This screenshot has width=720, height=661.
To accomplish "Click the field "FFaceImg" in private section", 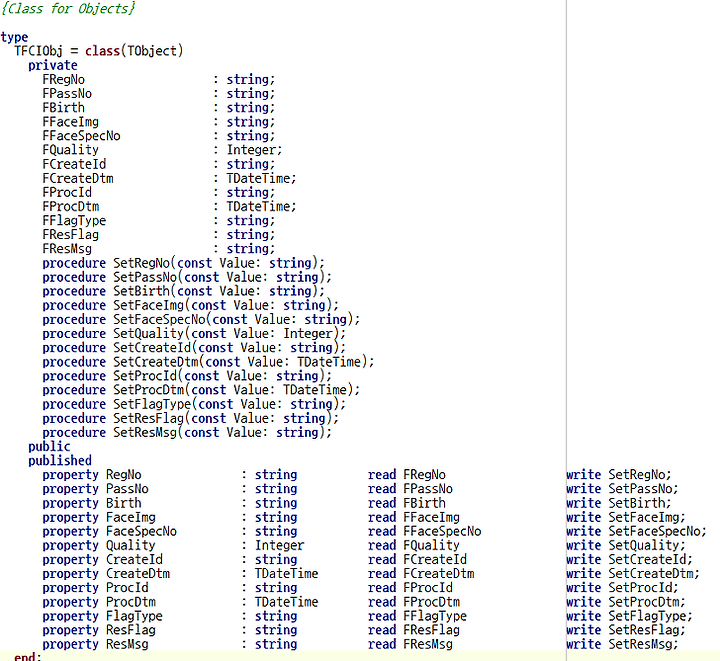I will (x=71, y=122).
